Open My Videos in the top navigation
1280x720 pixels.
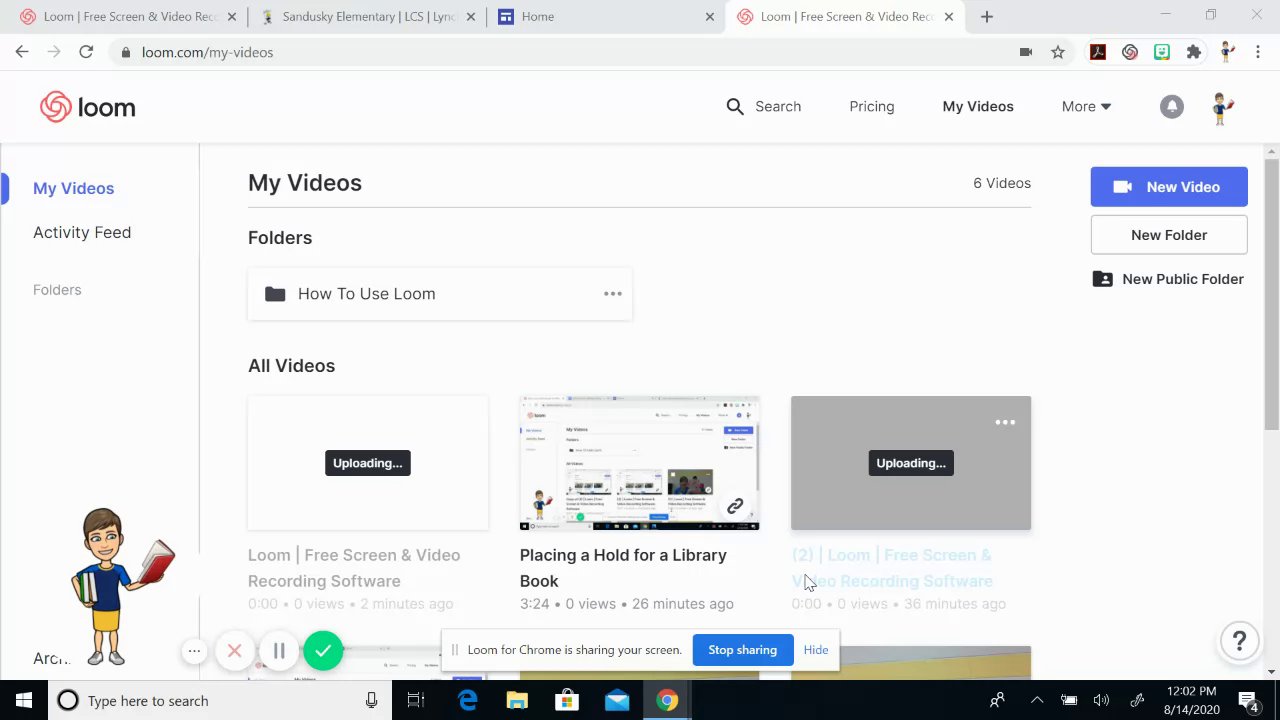pyautogui.click(x=978, y=106)
